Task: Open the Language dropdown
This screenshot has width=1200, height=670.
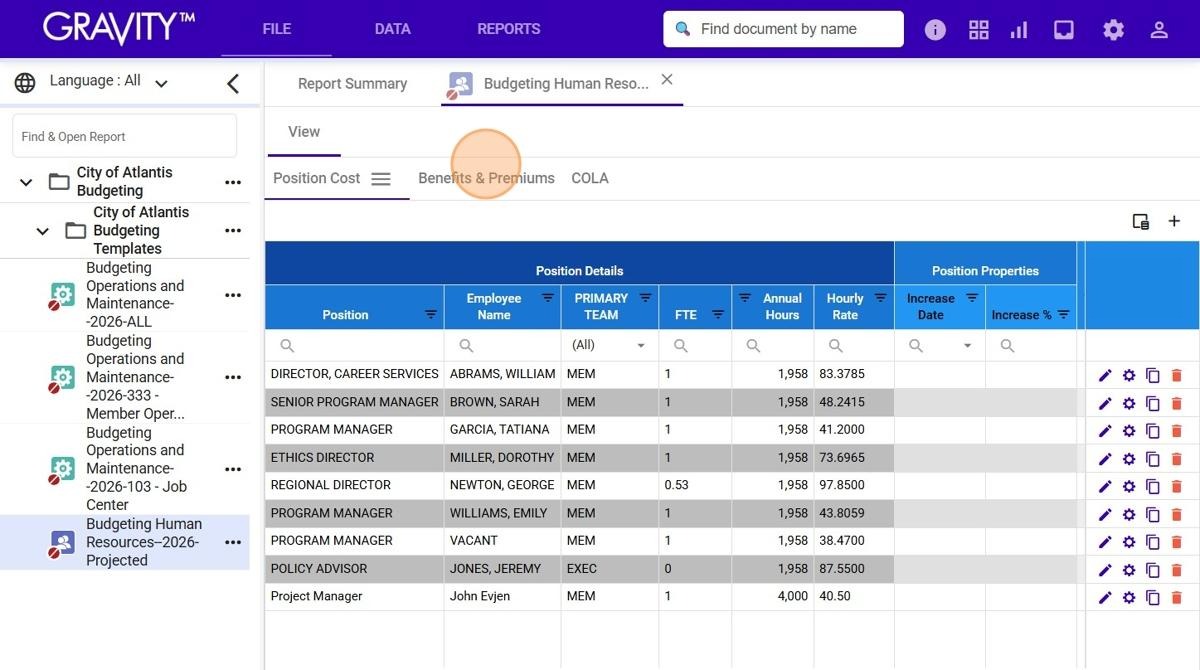Action: pyautogui.click(x=109, y=82)
